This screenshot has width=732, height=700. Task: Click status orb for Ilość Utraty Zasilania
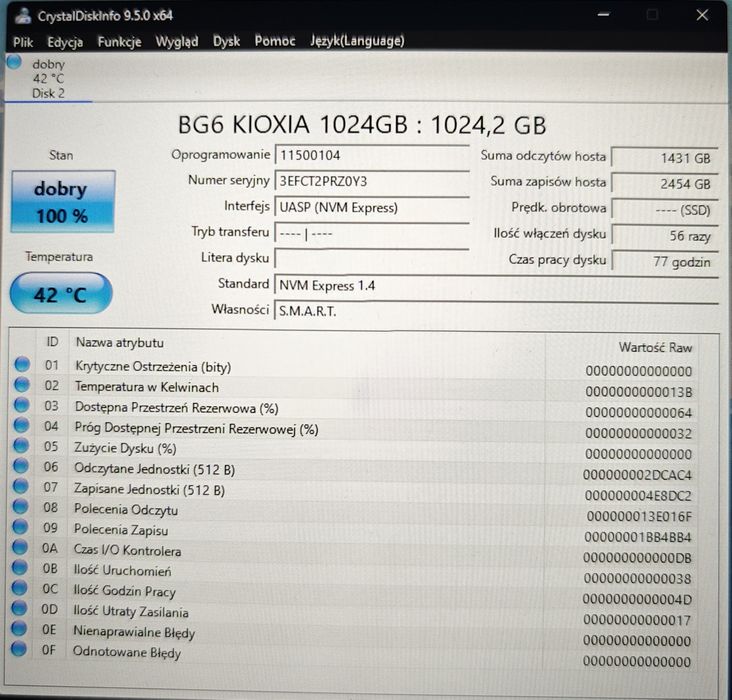pyautogui.click(x=19, y=608)
